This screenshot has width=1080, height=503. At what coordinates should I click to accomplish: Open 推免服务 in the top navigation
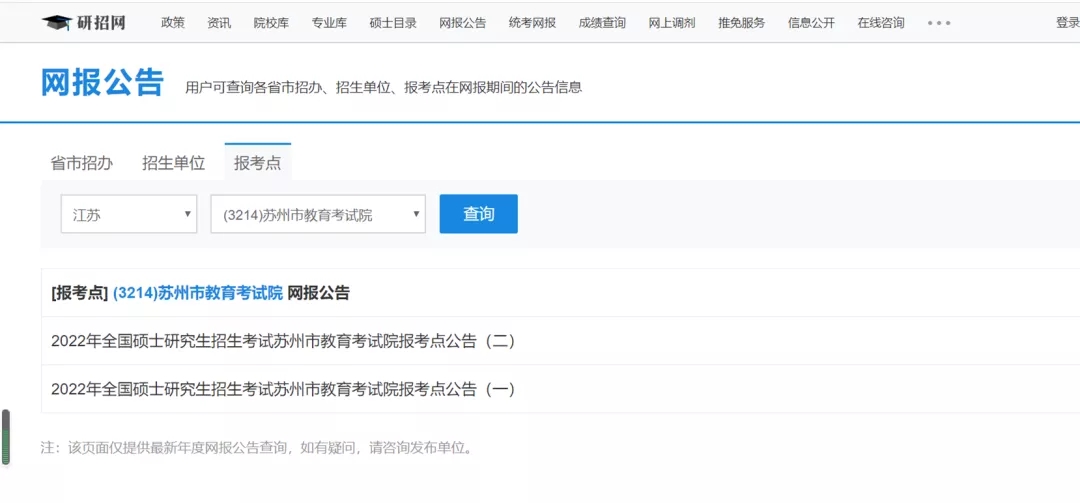point(742,23)
